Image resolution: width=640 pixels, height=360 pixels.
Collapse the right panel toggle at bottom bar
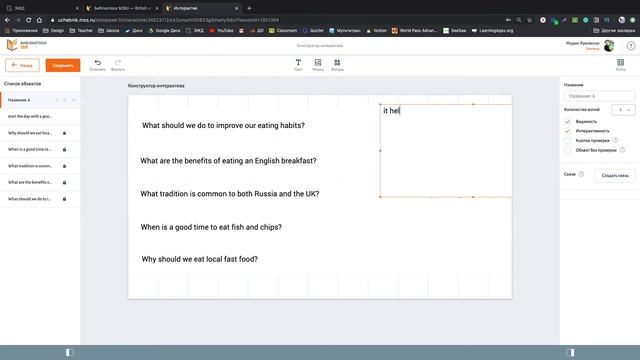(x=570, y=352)
